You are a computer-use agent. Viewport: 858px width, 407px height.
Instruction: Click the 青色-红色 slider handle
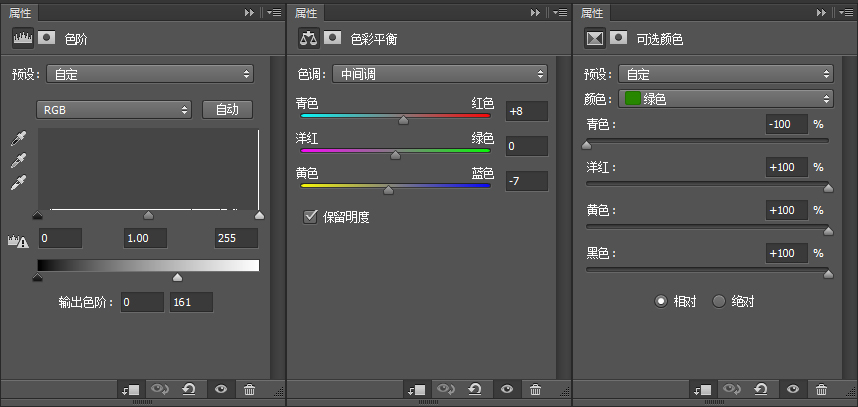[x=403, y=120]
